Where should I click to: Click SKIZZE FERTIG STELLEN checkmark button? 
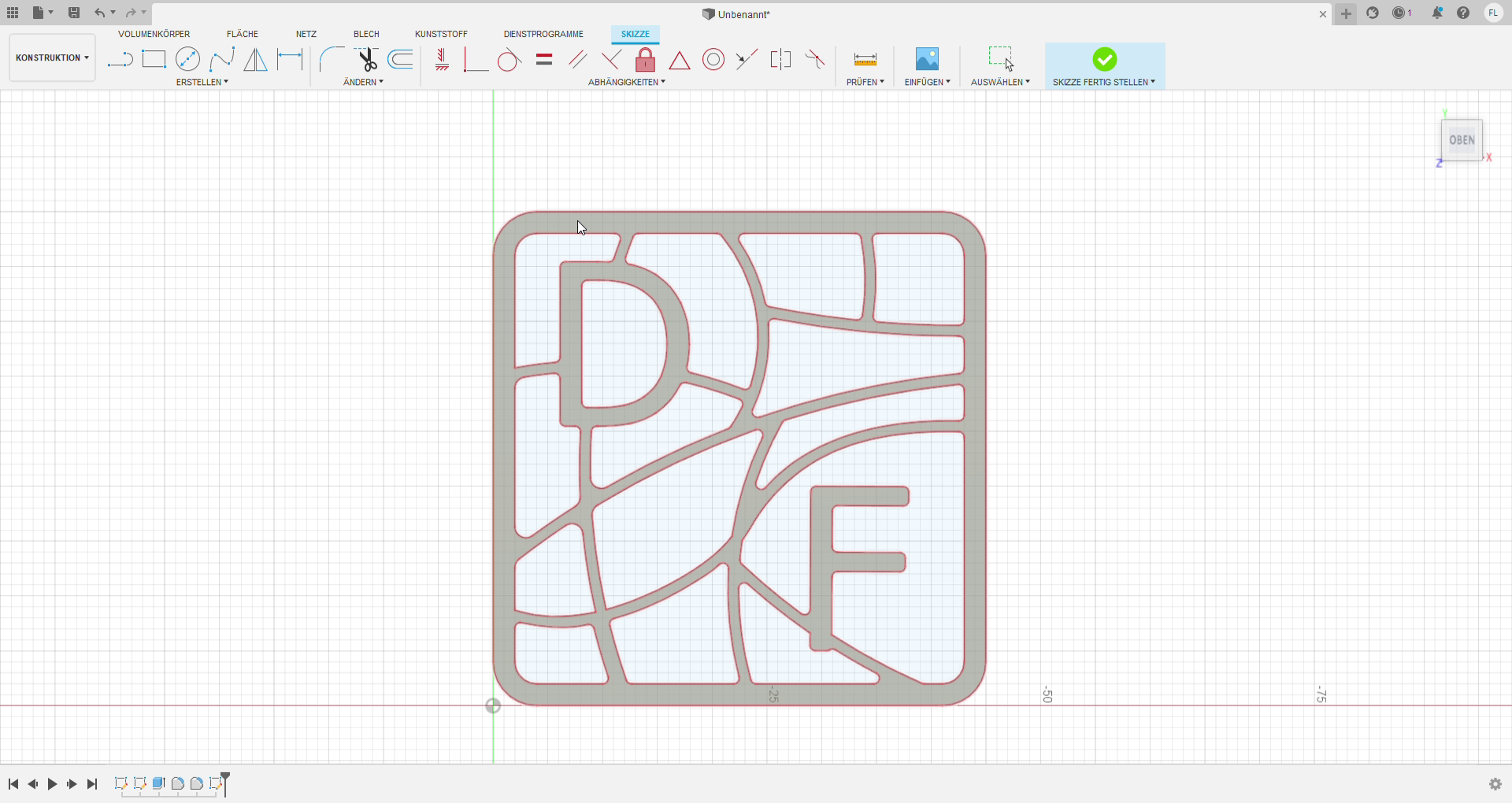click(x=1104, y=60)
